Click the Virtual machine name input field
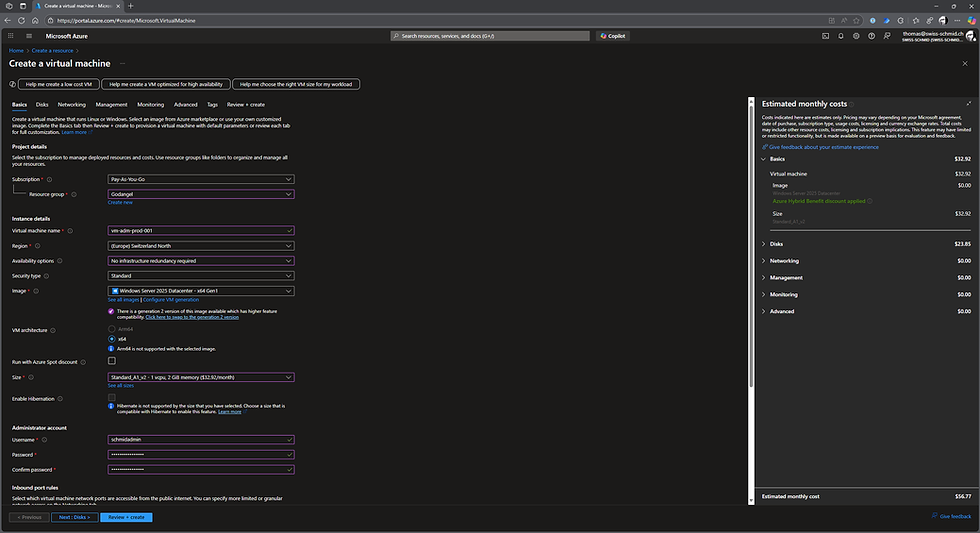Viewport: 980px width, 533px height. (201, 231)
